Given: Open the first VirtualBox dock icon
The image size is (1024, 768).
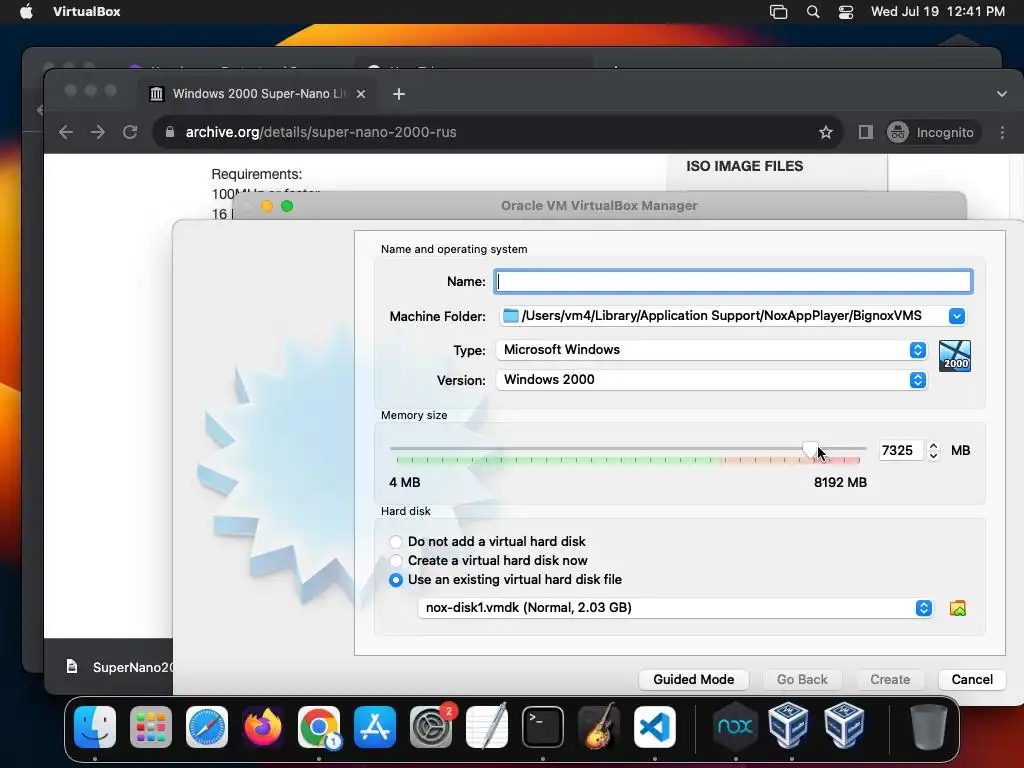Looking at the screenshot, I should click(x=789, y=726).
